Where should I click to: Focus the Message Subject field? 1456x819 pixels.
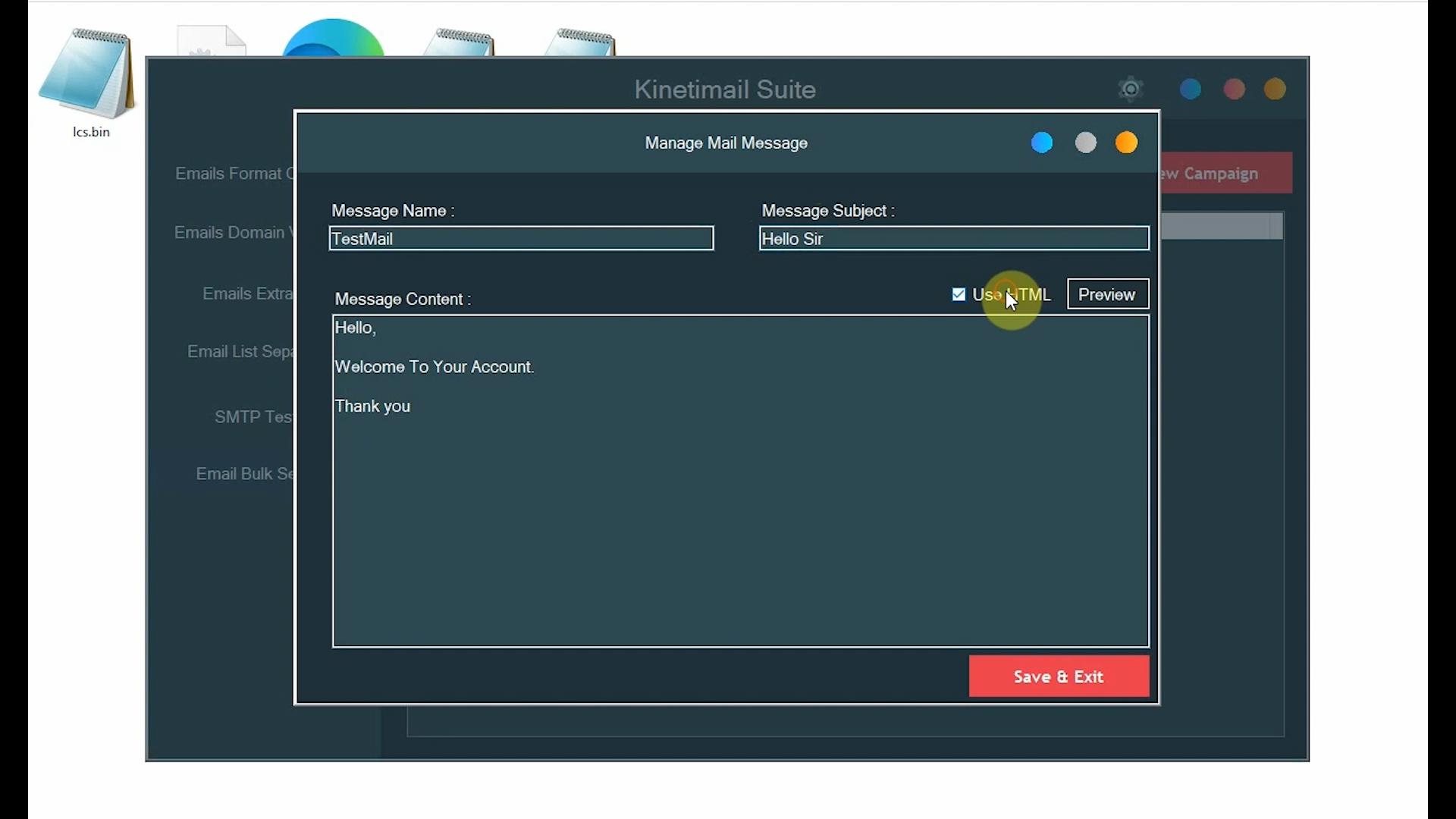[x=953, y=239]
